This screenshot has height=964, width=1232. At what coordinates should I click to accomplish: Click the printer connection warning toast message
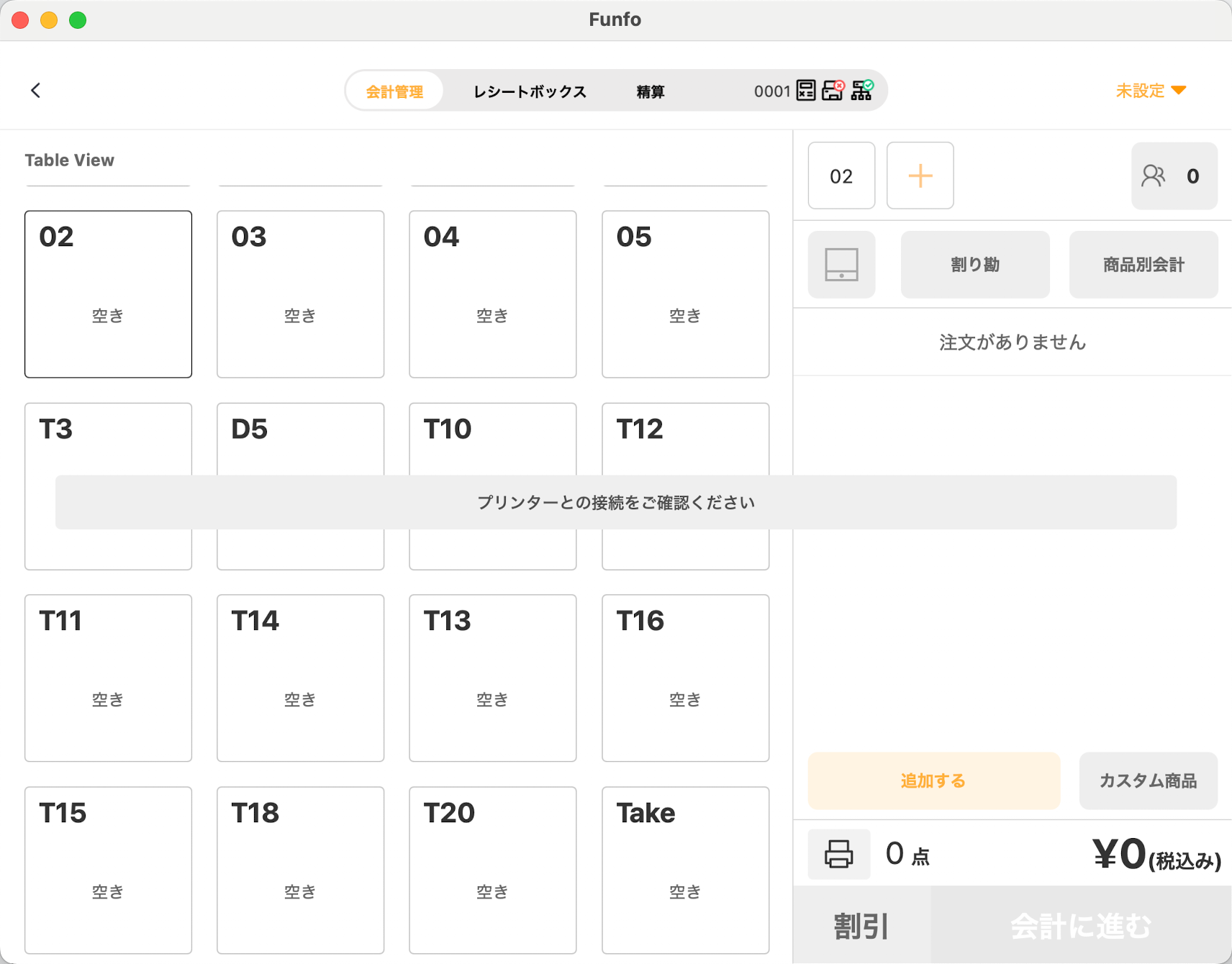pyautogui.click(x=616, y=502)
